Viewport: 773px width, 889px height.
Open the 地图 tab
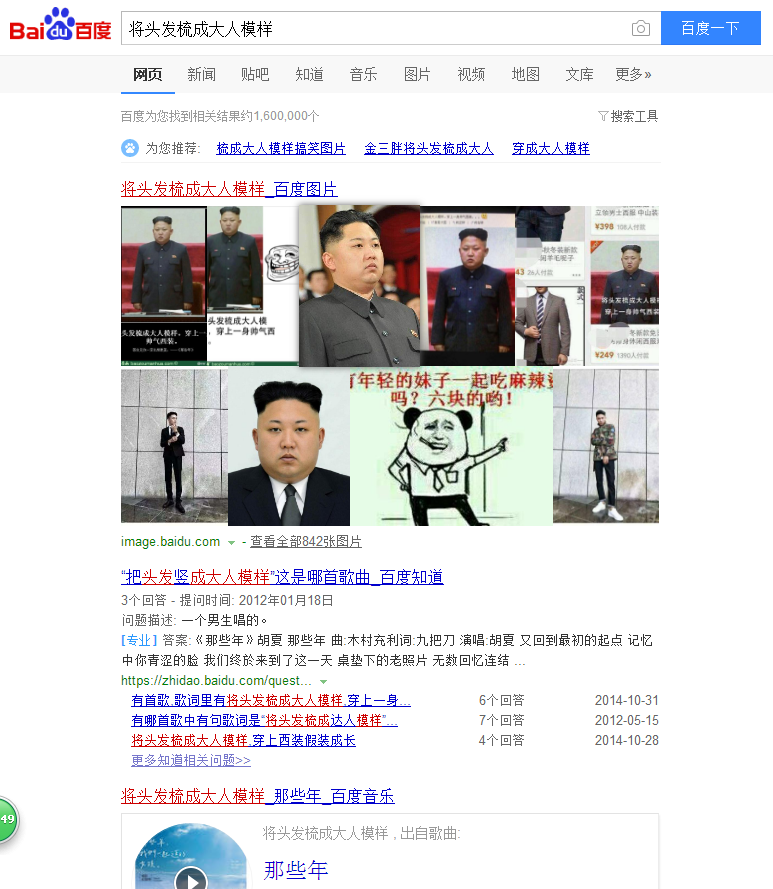click(x=526, y=74)
